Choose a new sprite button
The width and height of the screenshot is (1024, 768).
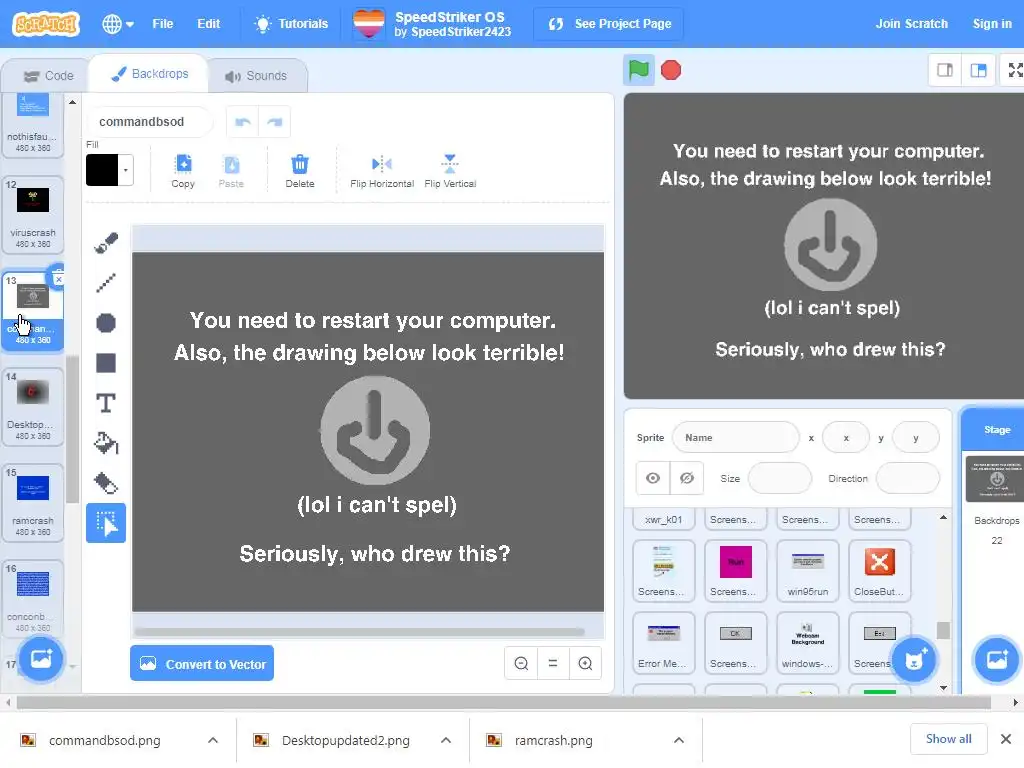(914, 660)
